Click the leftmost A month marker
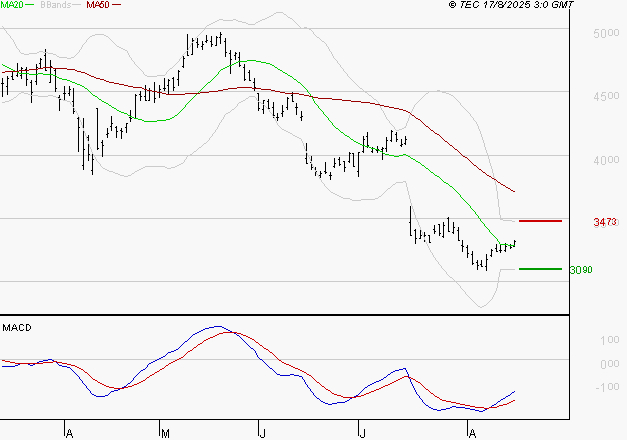 click(x=69, y=433)
